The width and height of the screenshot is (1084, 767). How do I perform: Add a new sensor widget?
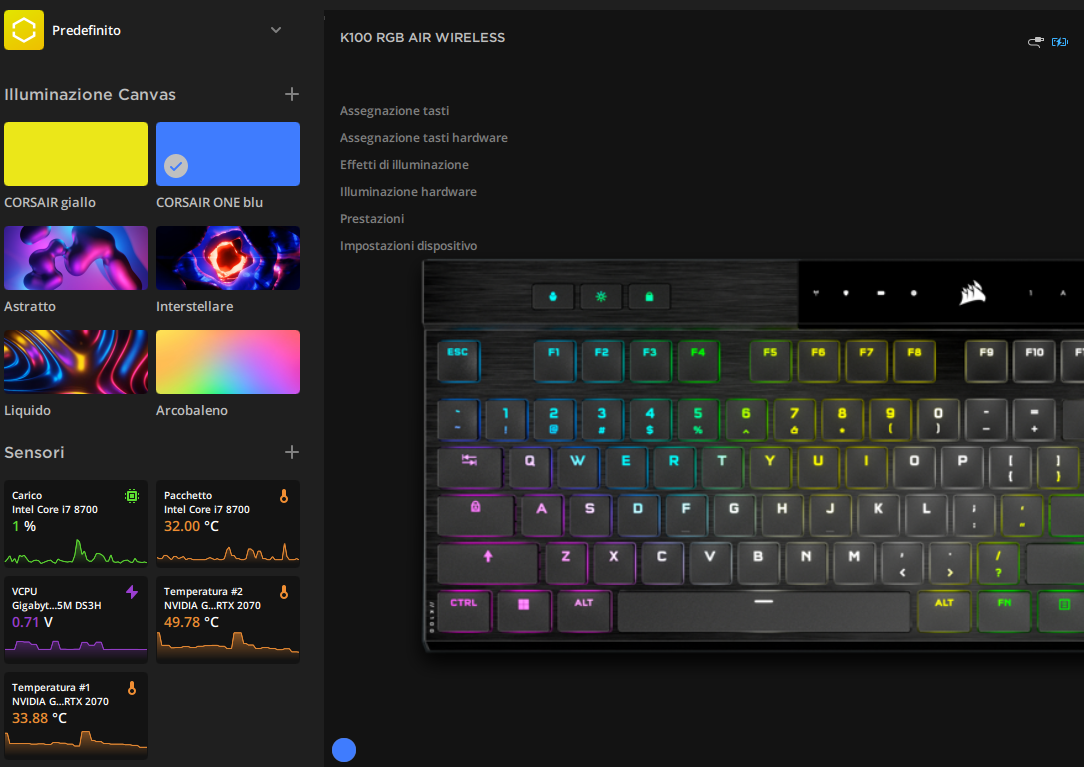click(x=292, y=452)
